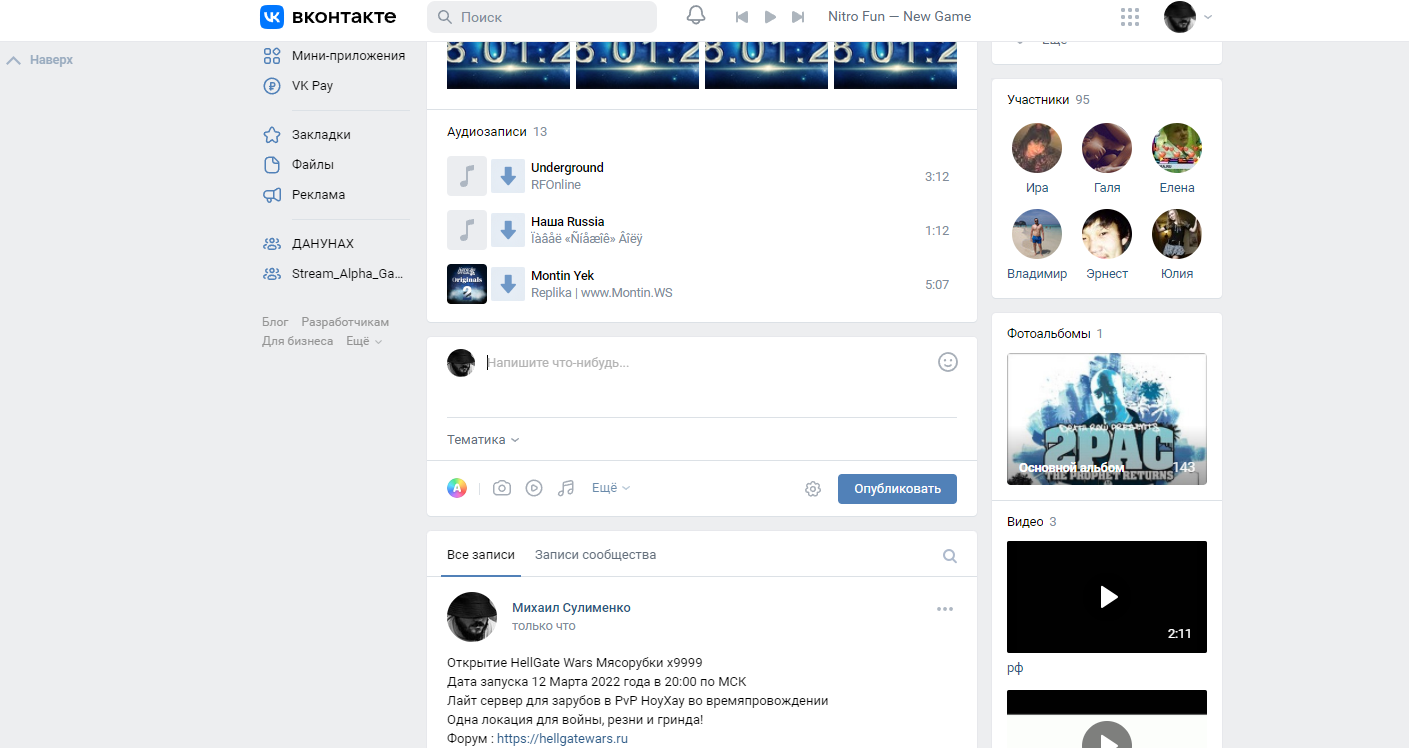Click the VKontakte logo icon
The width and height of the screenshot is (1409, 748).
[271, 17]
